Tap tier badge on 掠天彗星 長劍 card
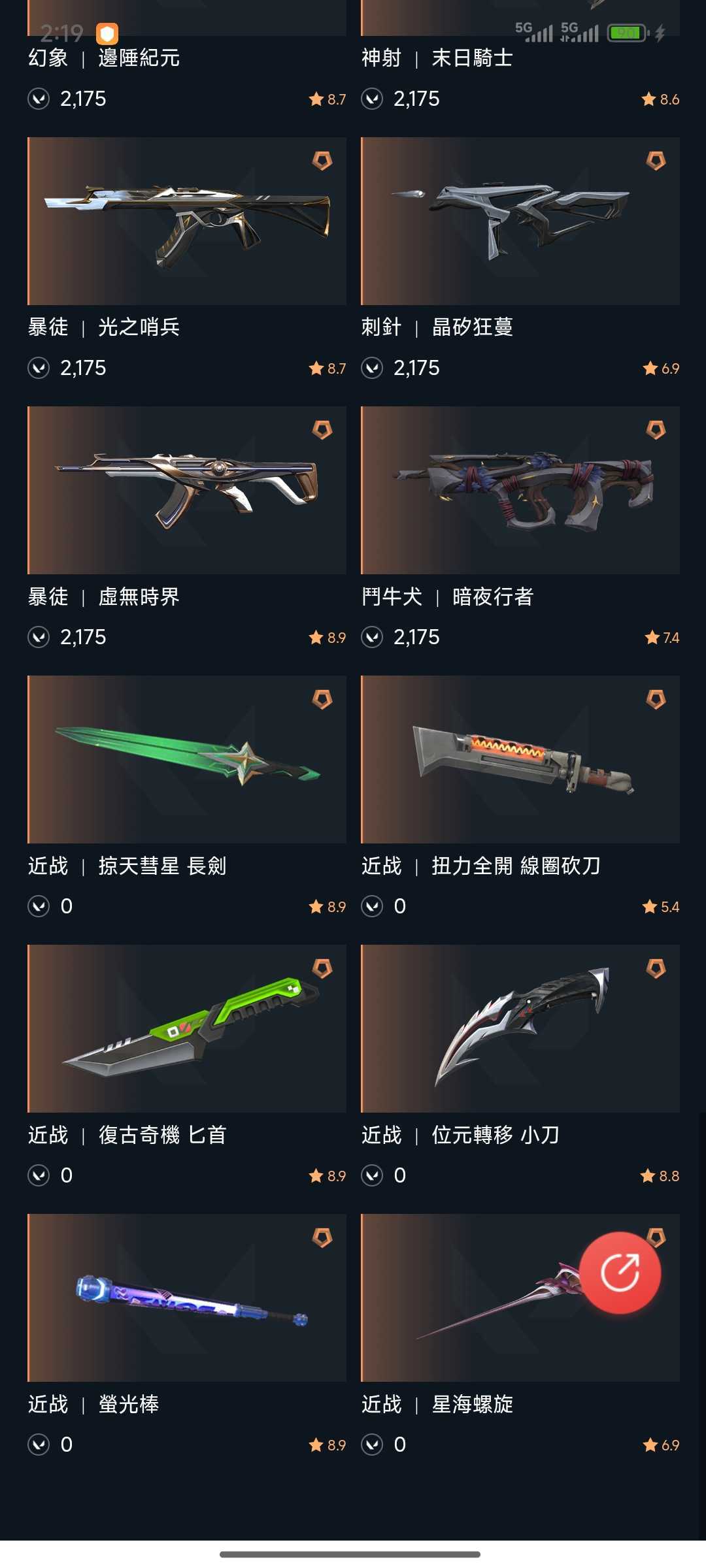Screen dimensions: 706x1568 point(322,700)
